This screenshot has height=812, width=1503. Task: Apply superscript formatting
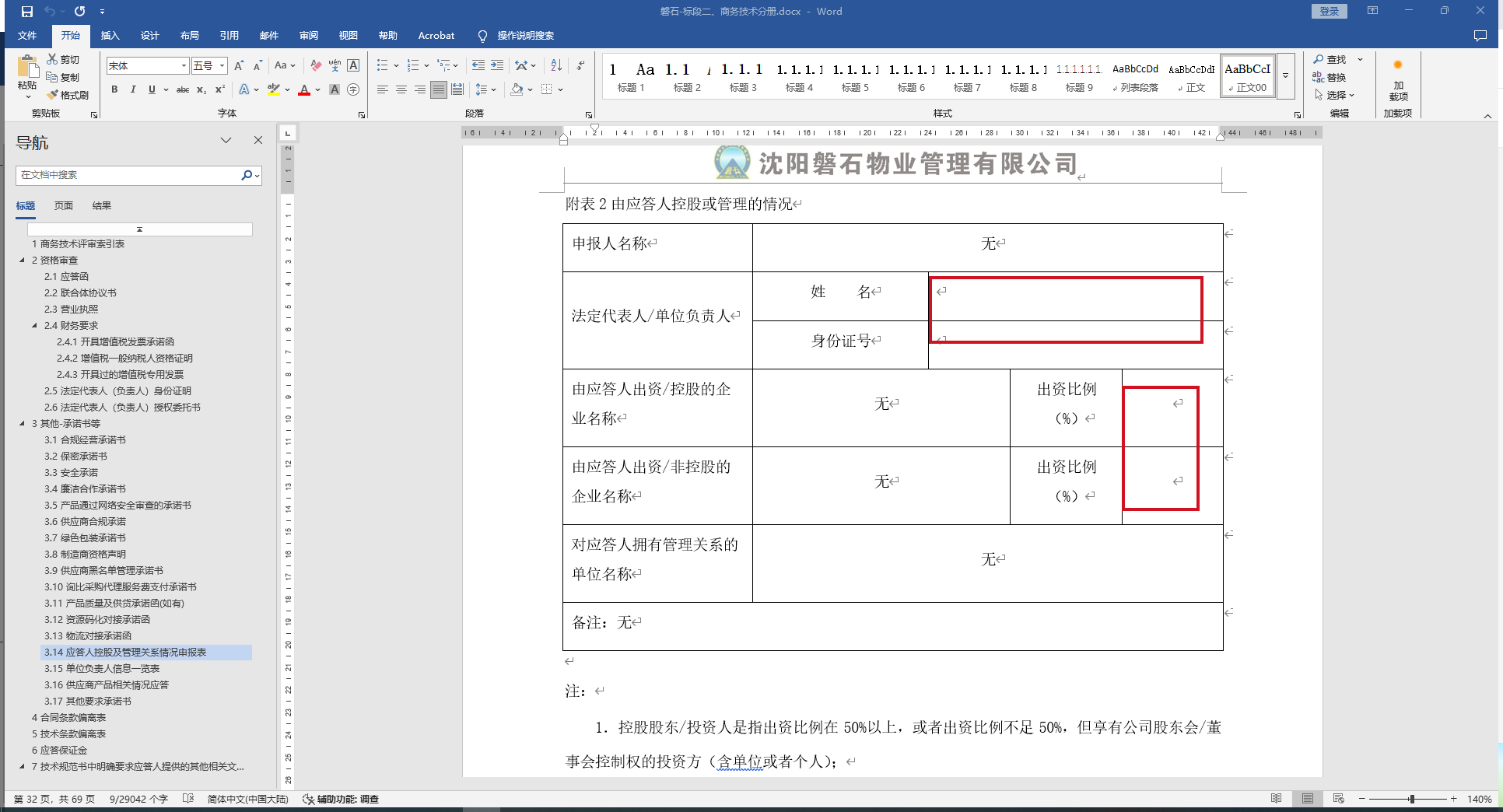coord(220,89)
